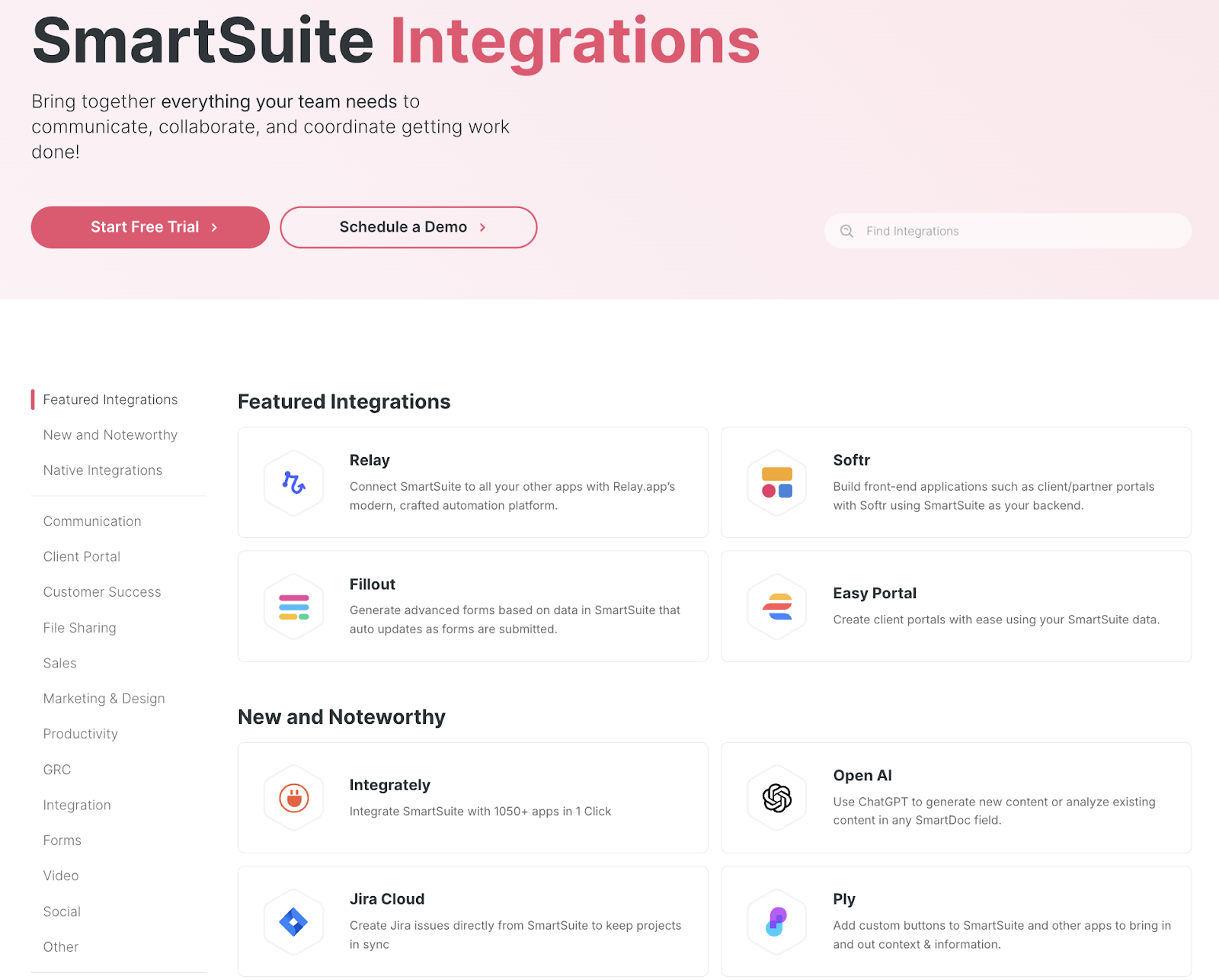
Task: Click the arrow in Start Free Trial
Action: pos(214,227)
